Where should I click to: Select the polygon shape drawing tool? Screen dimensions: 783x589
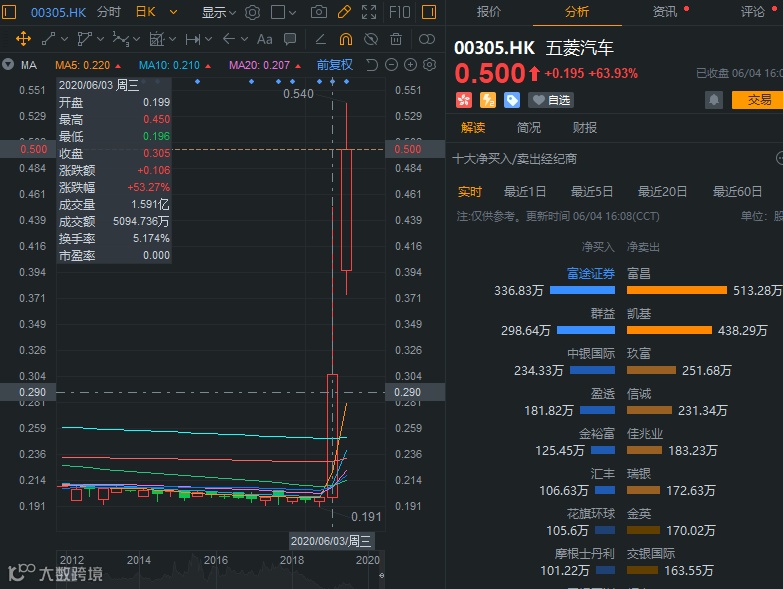pos(85,38)
